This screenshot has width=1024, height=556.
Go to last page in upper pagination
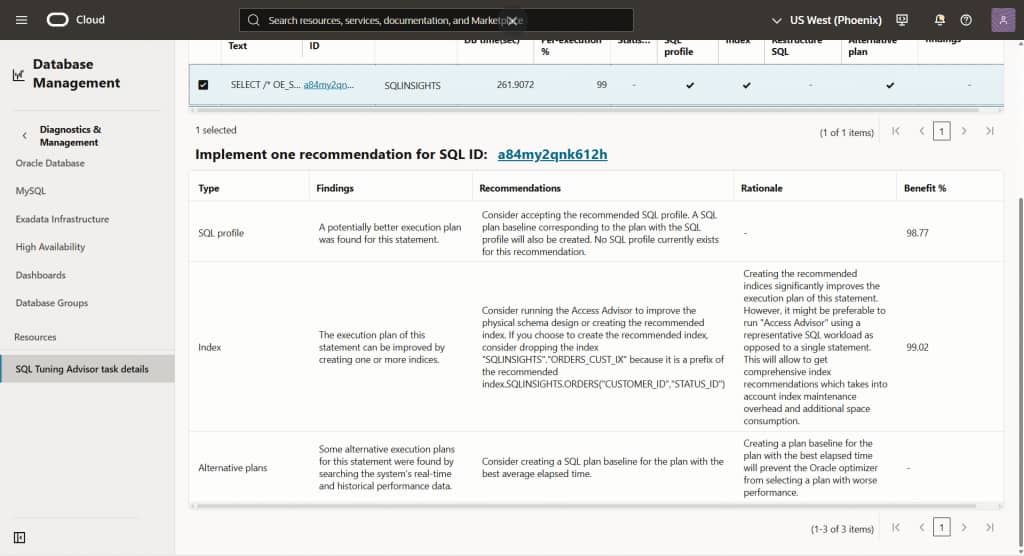[x=990, y=131]
